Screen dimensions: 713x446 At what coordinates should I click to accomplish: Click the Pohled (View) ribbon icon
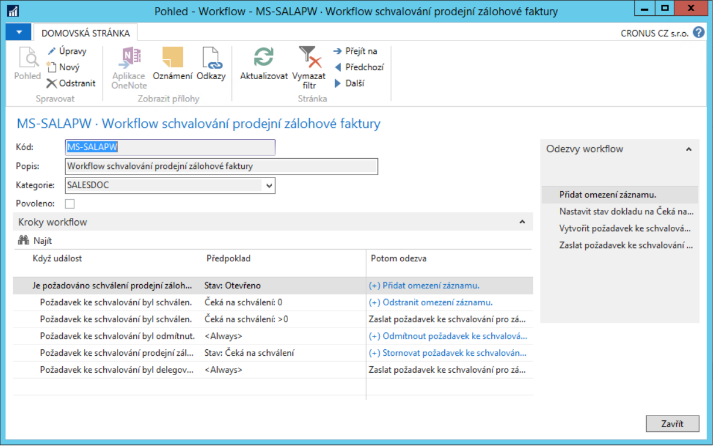point(27,58)
